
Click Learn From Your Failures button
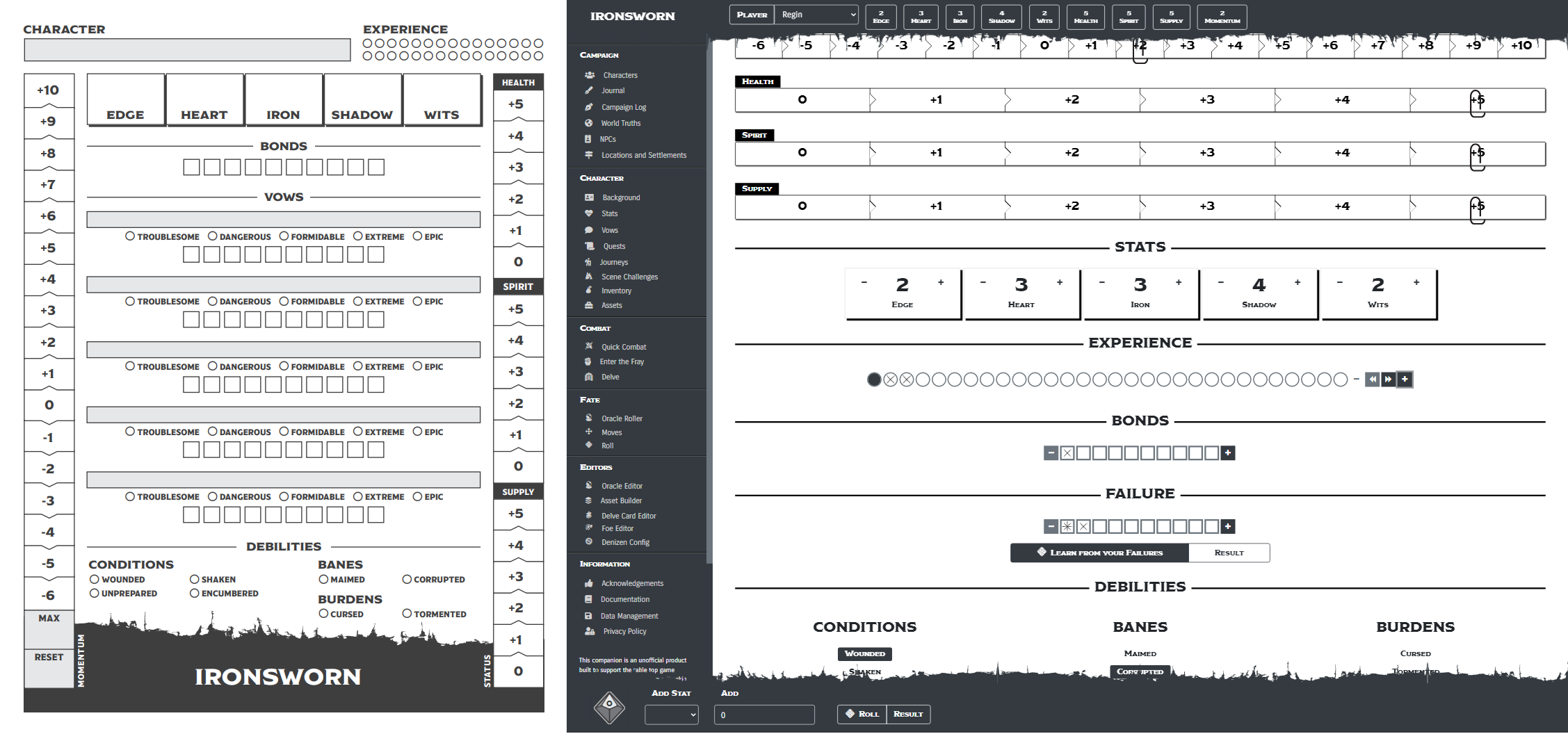click(1099, 553)
